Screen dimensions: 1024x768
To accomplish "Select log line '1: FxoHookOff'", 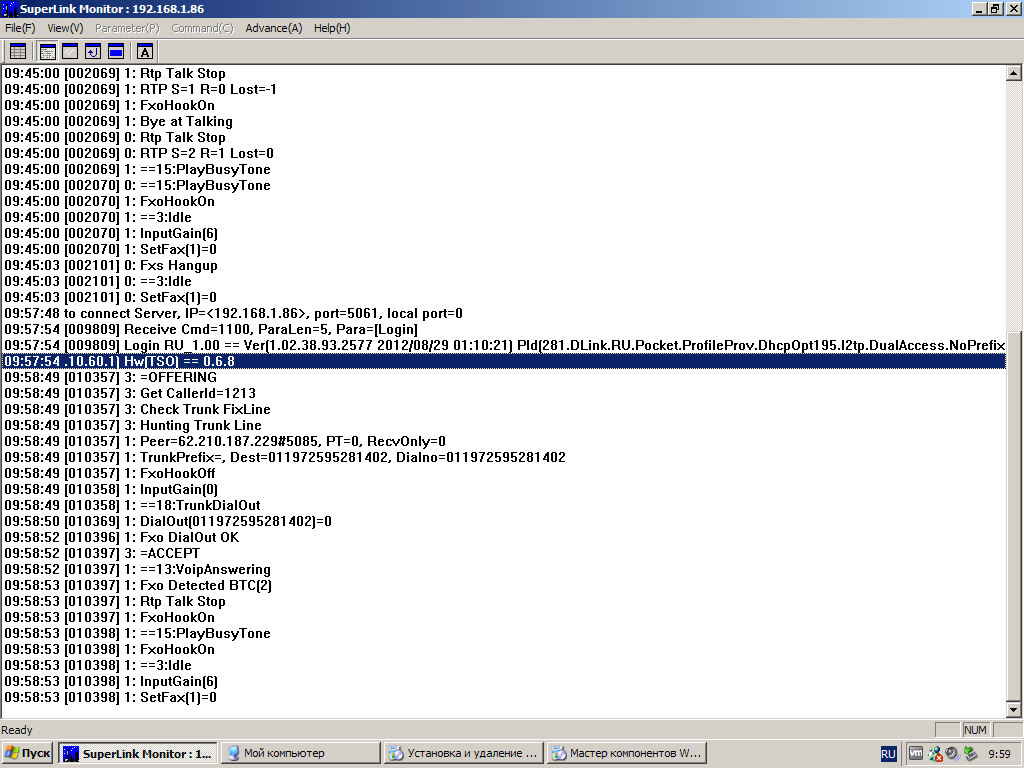I will click(x=504, y=473).
